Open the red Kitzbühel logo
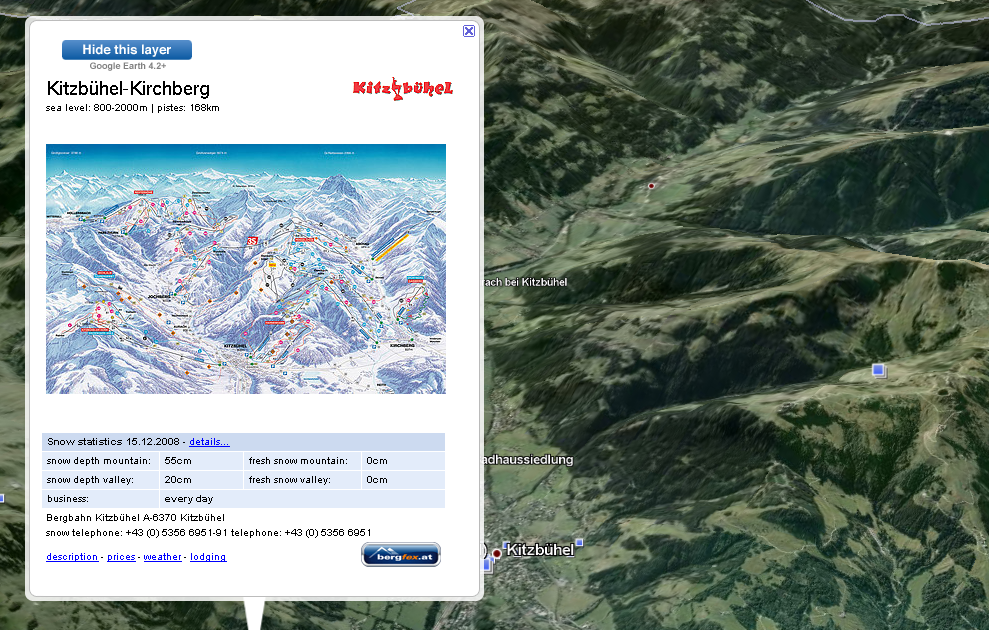Screen dimensions: 989x630 tap(402, 89)
